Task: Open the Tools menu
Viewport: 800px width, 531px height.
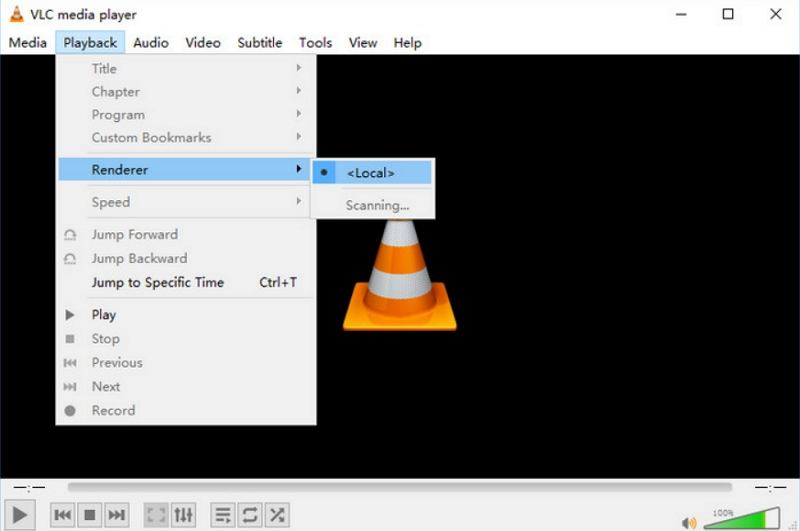Action: [x=315, y=43]
